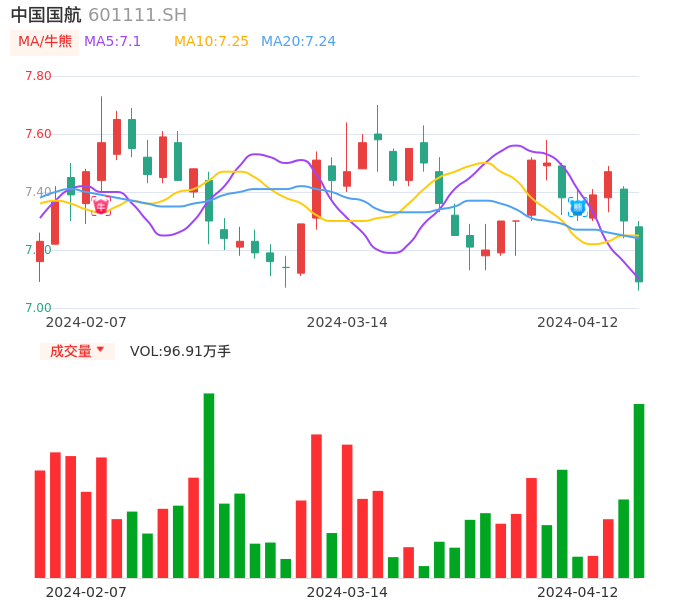Click the MA5:7.1 legend label
686x606 pixels.
click(112, 42)
